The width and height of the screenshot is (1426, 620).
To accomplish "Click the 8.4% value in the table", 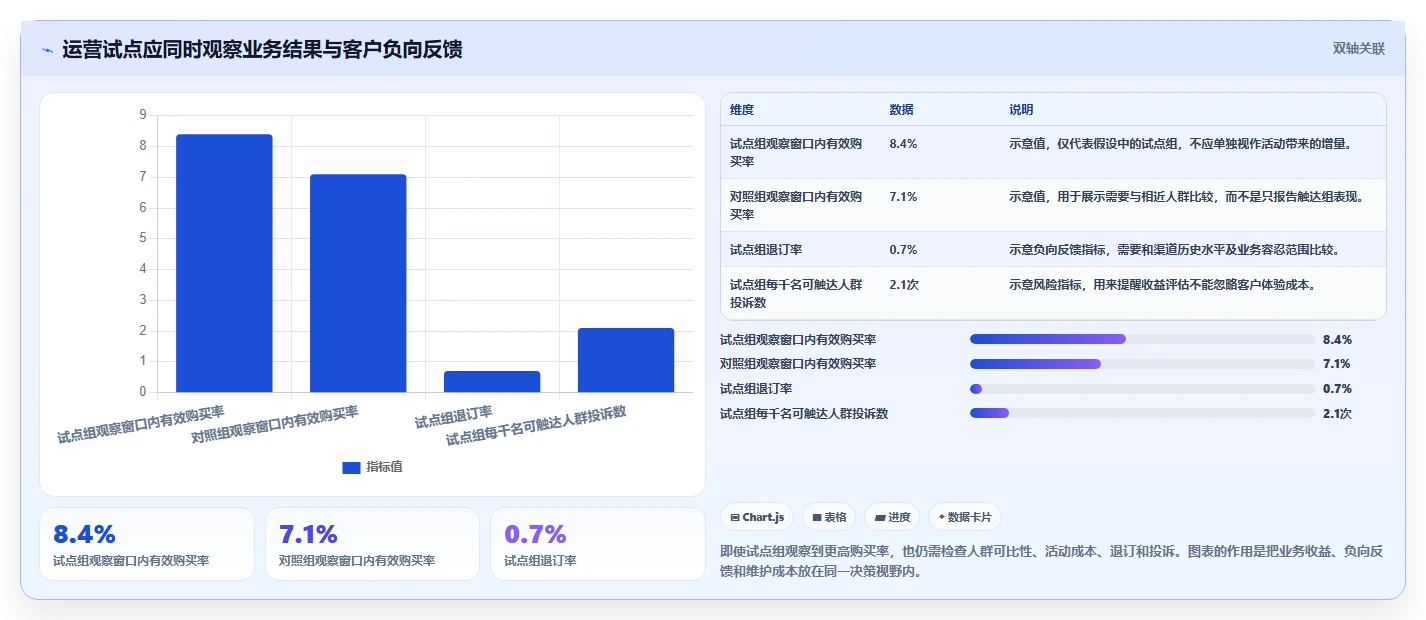I will tap(903, 144).
